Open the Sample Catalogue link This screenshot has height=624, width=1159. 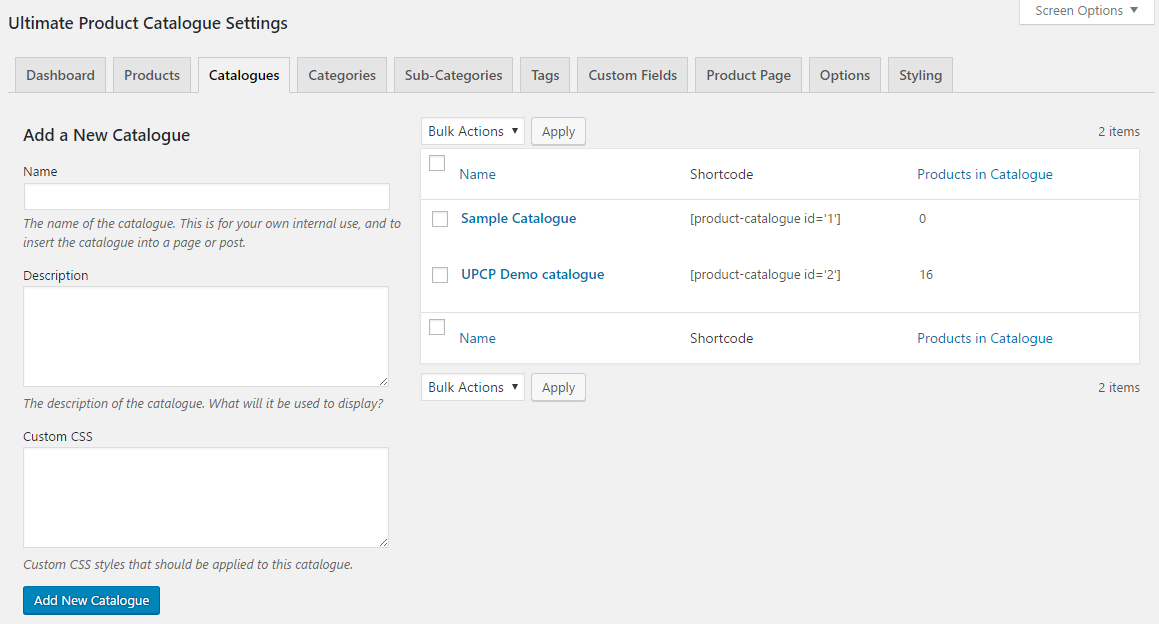pyautogui.click(x=518, y=218)
